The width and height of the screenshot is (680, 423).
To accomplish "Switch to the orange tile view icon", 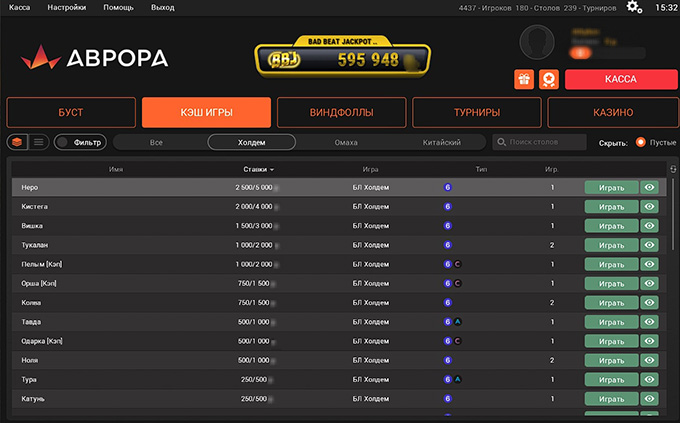I will (17, 142).
